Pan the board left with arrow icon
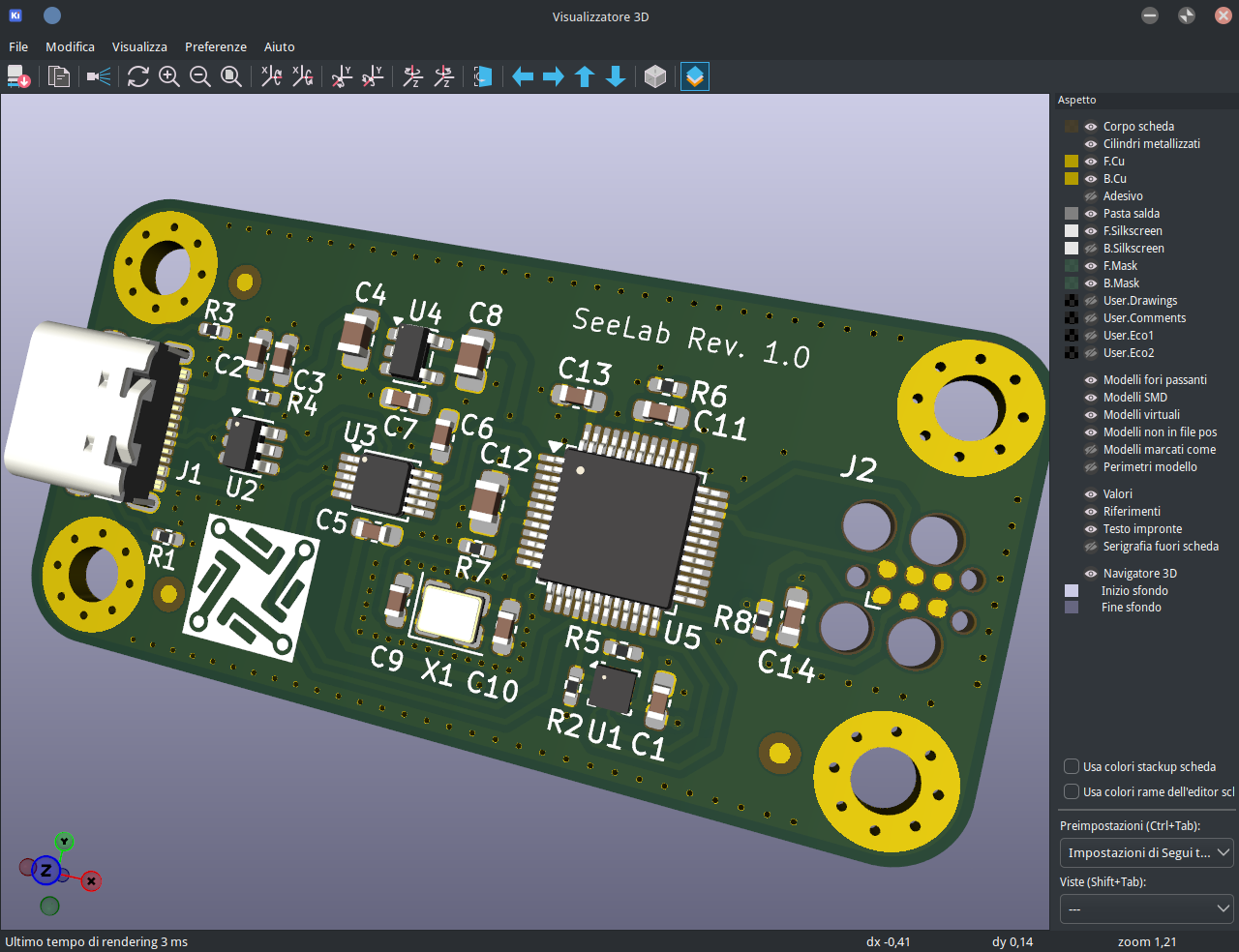Screen dimensions: 1239x952 tap(523, 76)
